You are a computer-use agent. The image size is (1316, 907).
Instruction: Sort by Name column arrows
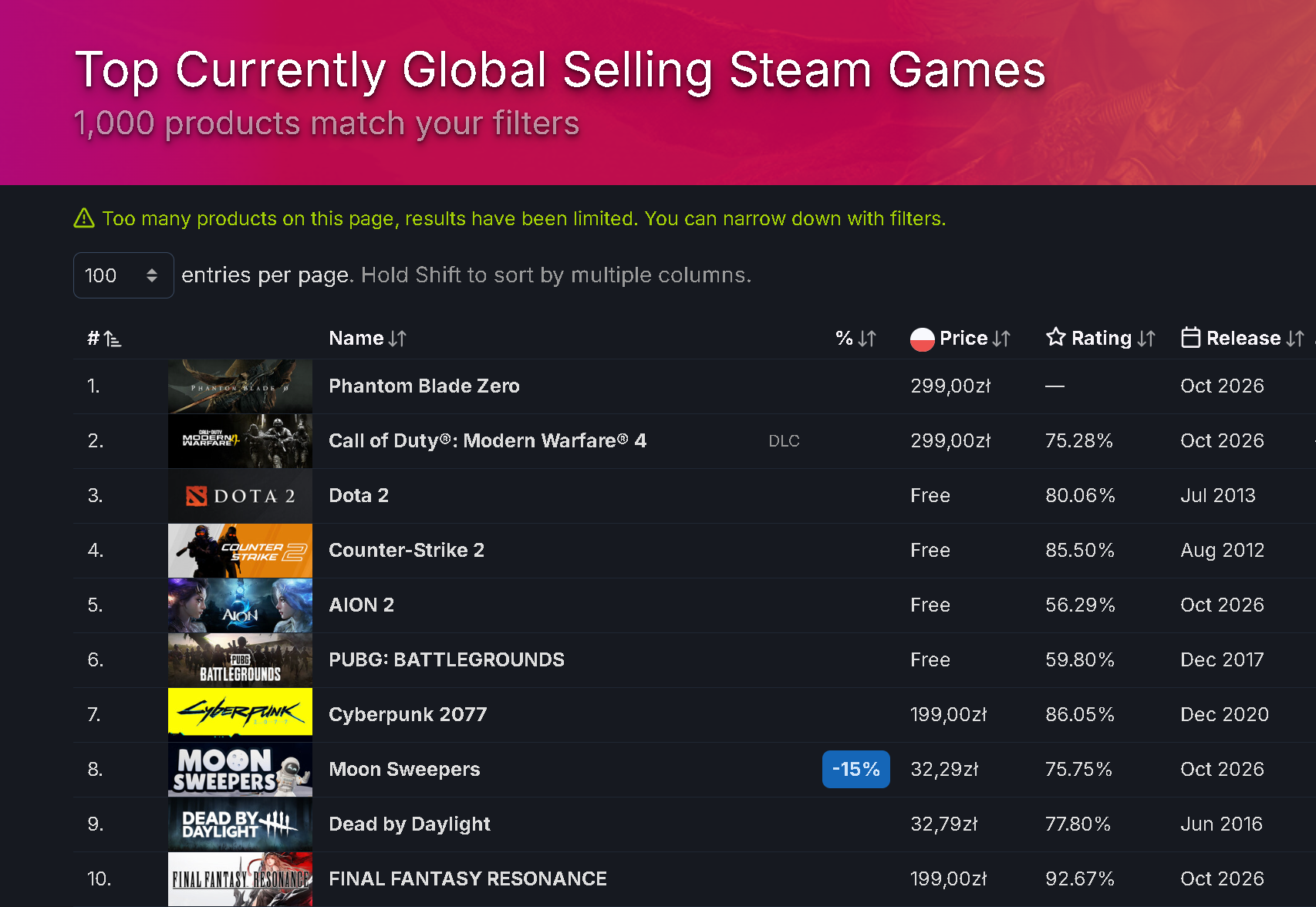397,339
